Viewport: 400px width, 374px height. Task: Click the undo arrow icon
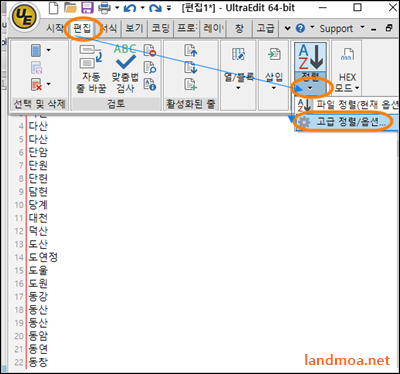point(130,8)
